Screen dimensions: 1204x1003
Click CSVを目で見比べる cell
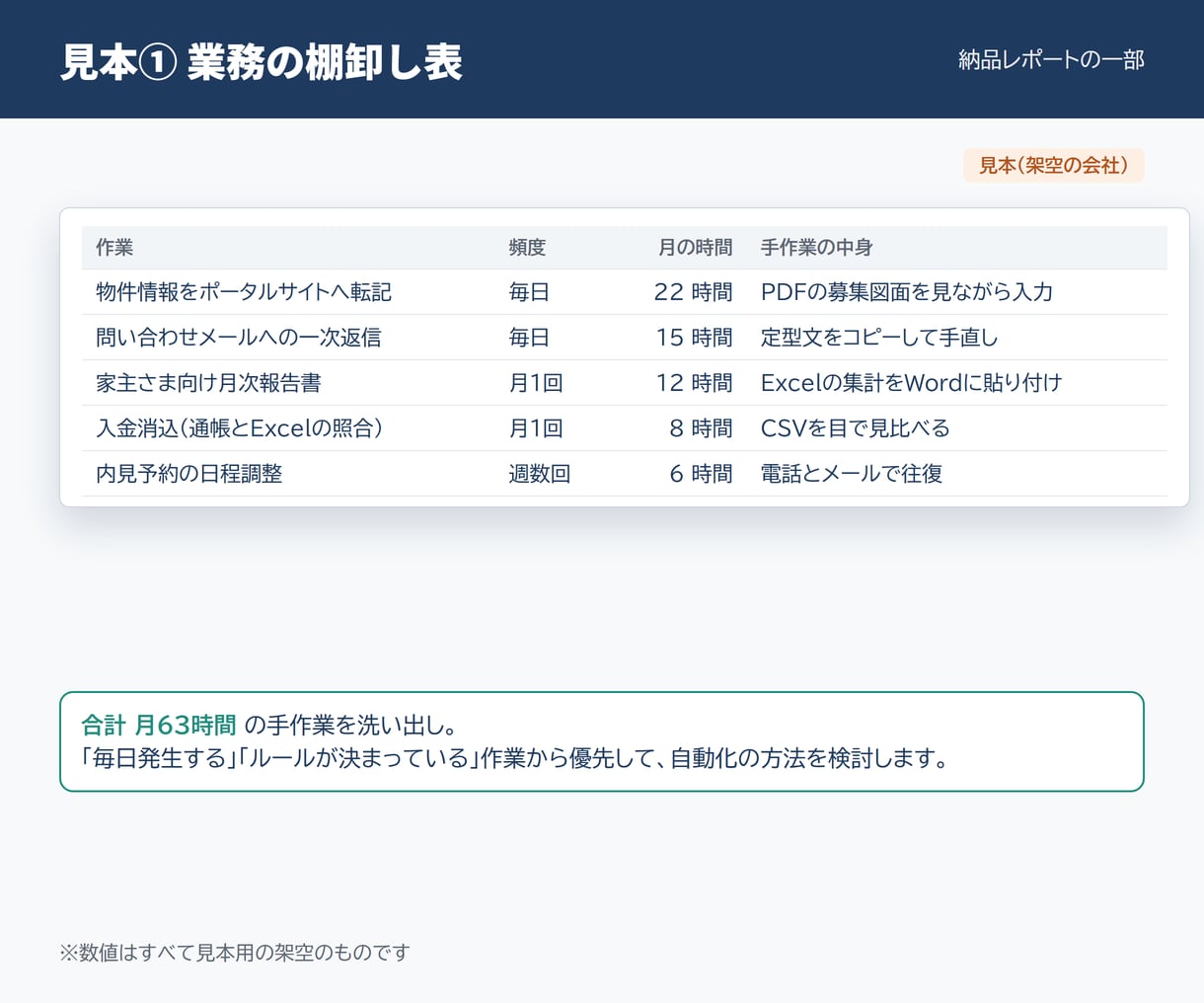point(856,428)
